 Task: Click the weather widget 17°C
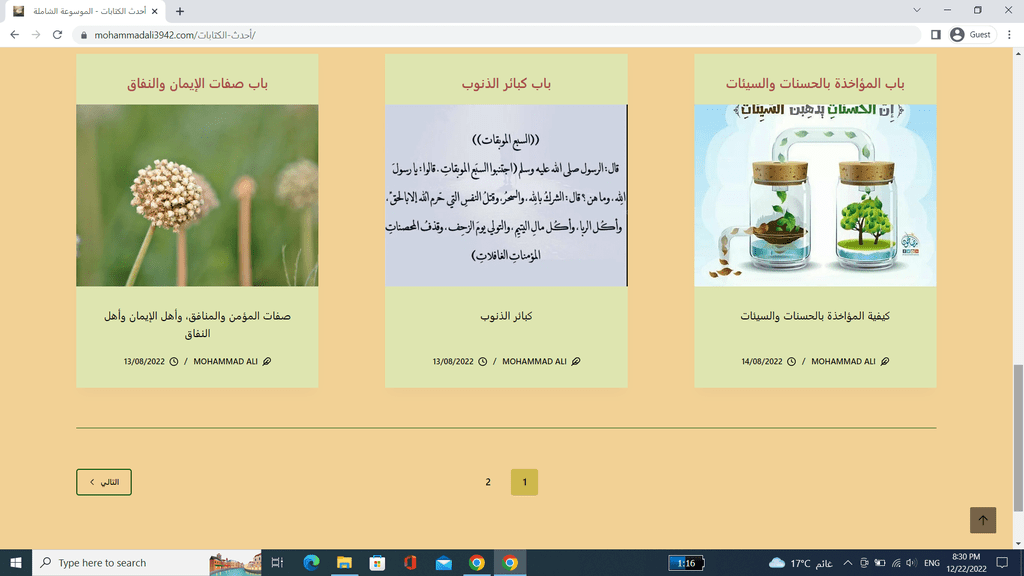[801, 563]
